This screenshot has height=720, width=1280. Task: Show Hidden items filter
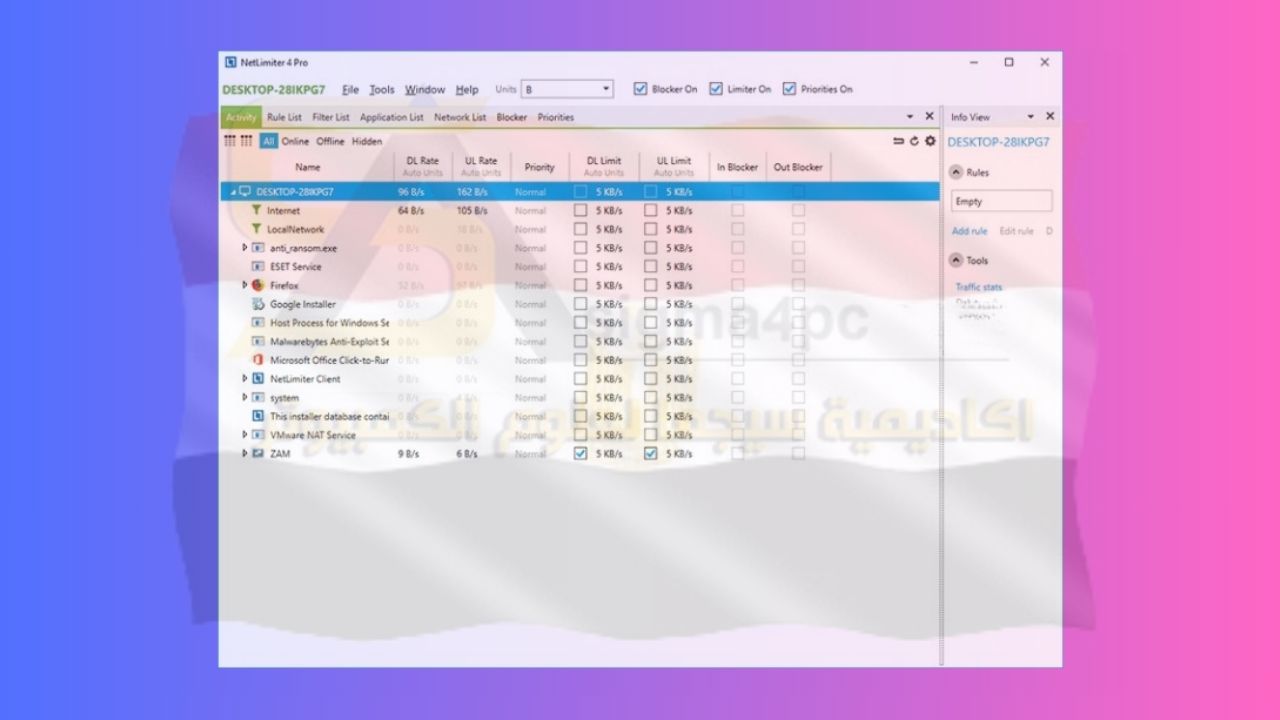[367, 141]
